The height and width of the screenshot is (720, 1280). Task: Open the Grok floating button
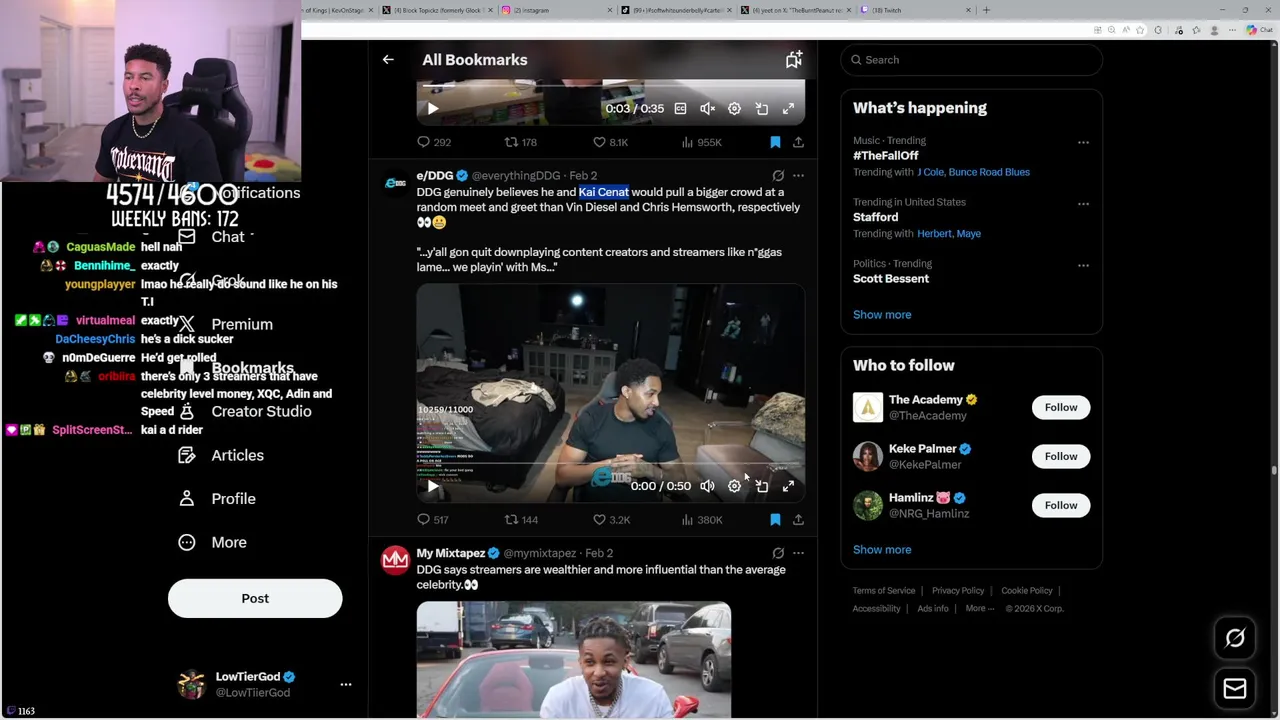point(1235,638)
